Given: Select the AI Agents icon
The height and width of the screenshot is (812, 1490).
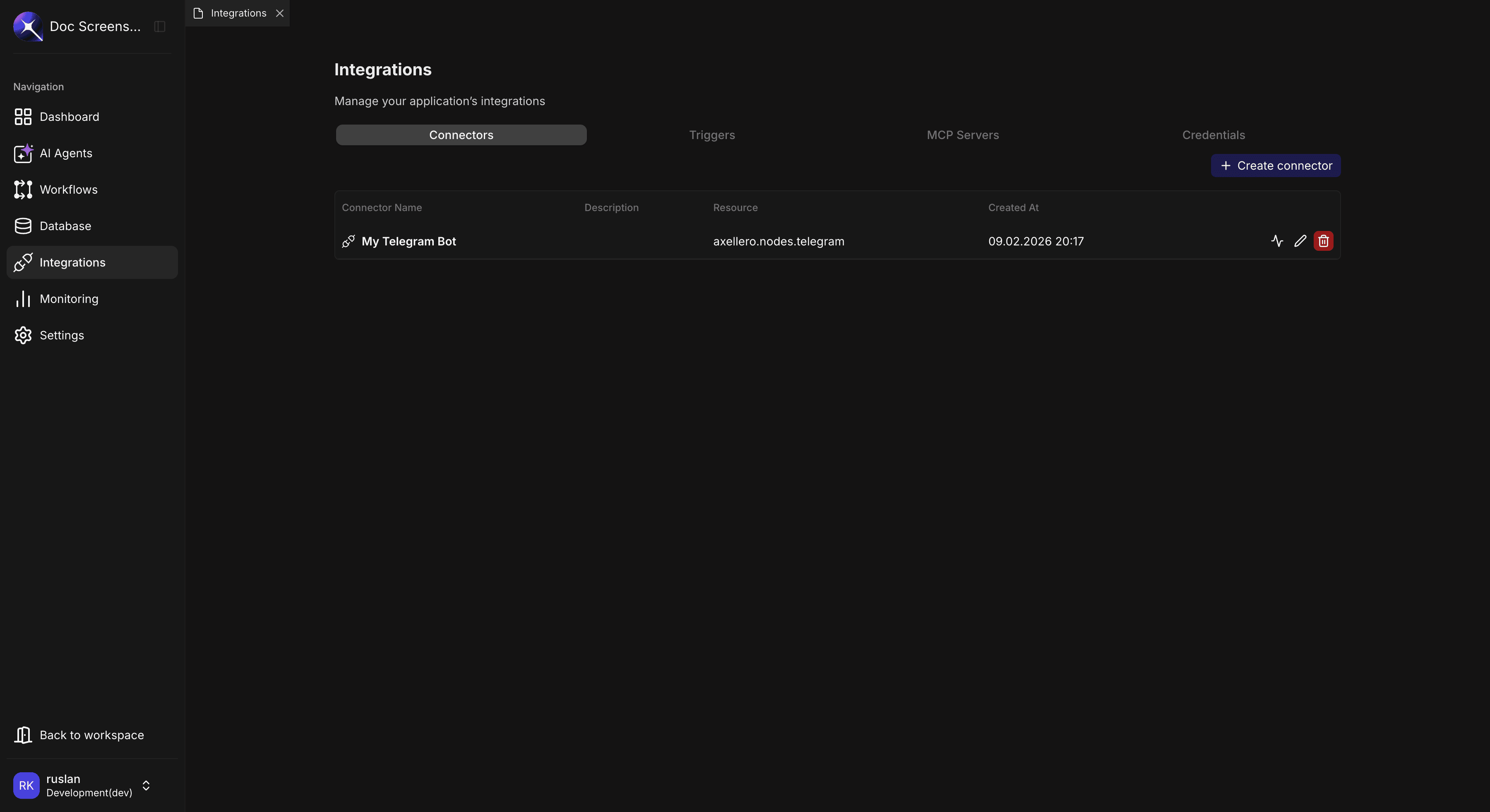Looking at the screenshot, I should (23, 153).
